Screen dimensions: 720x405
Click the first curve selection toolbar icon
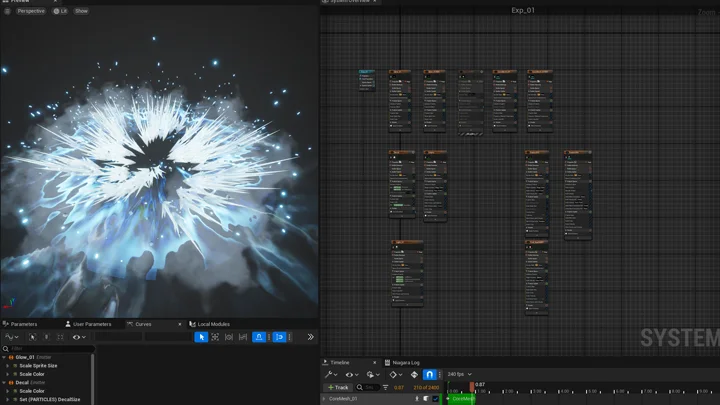(x=33, y=337)
